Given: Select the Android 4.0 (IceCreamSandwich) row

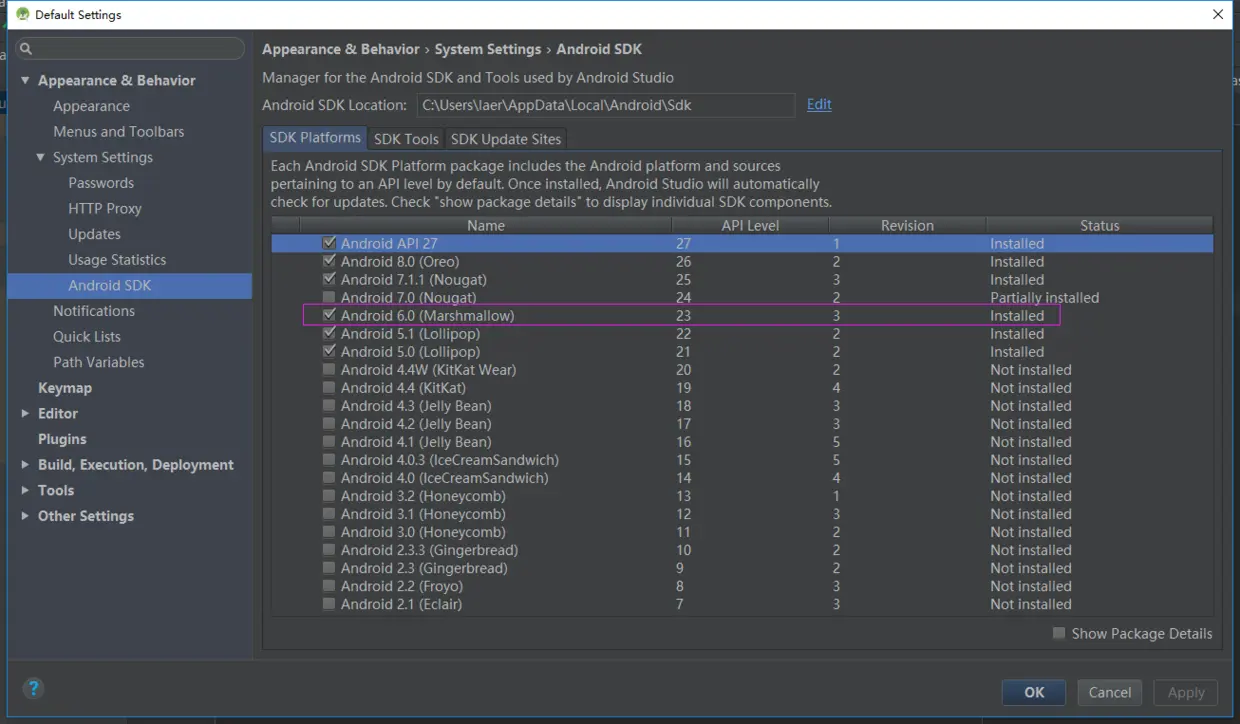Looking at the screenshot, I should [x=742, y=477].
